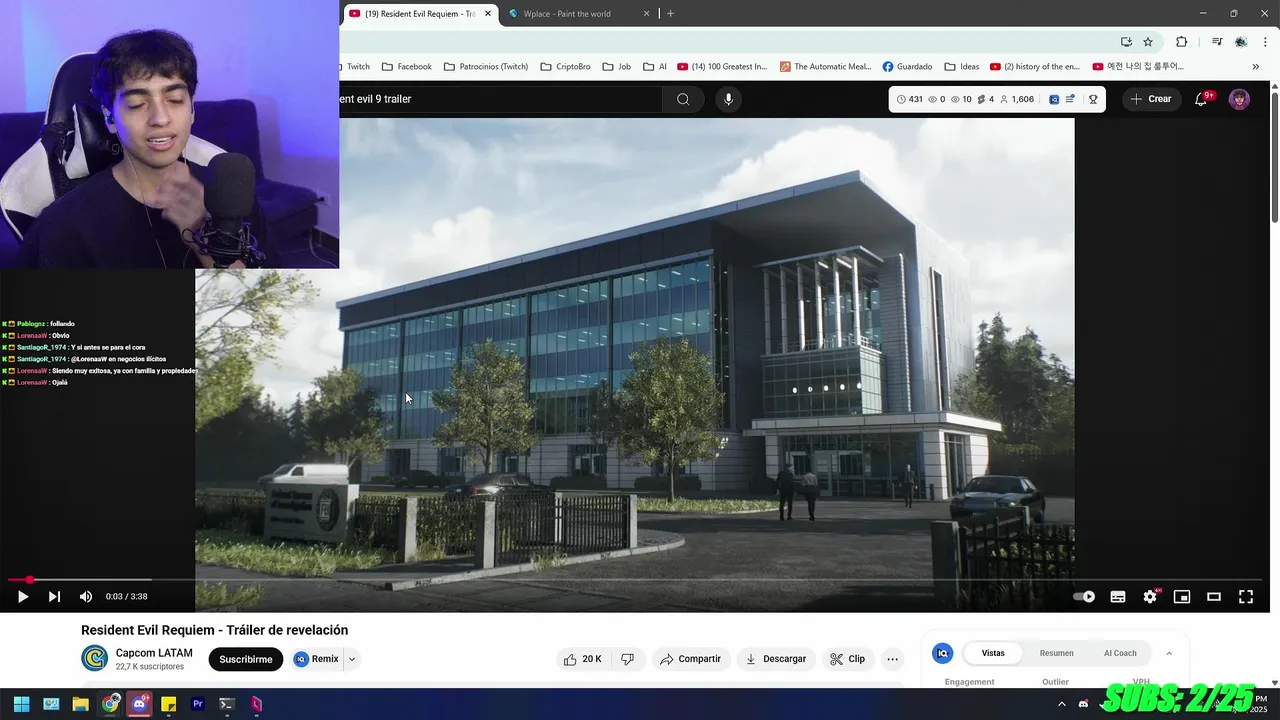Image resolution: width=1280 pixels, height=720 pixels.
Task: Bookmark this page with star icon
Action: click(1148, 42)
